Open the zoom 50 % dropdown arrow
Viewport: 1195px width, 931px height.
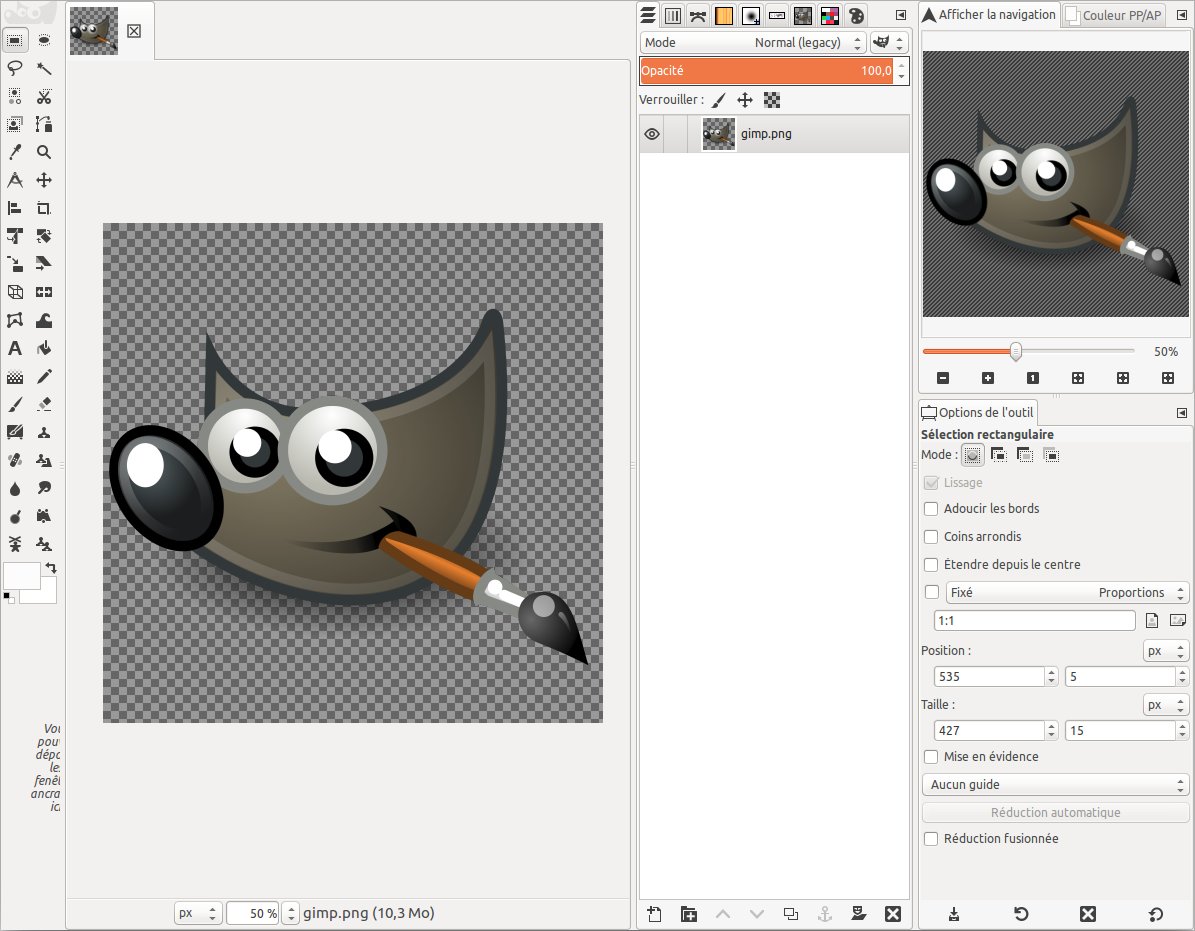pyautogui.click(x=290, y=913)
